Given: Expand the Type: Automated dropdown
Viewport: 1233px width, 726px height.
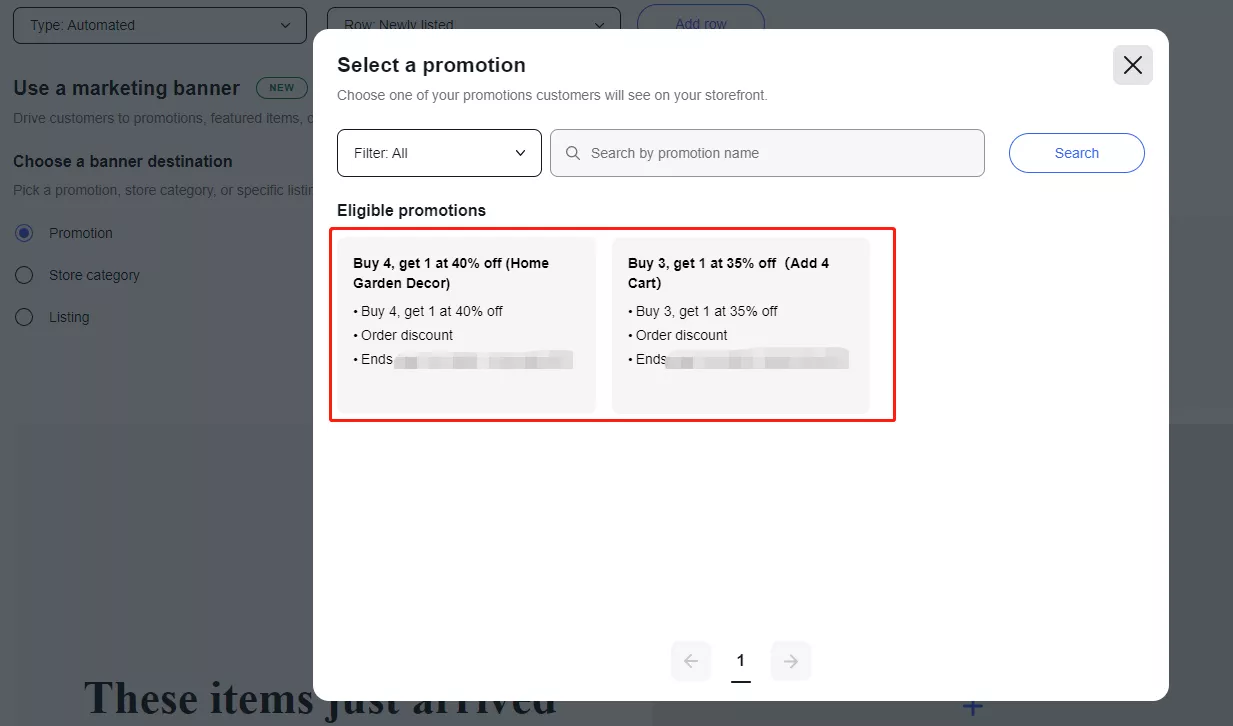Looking at the screenshot, I should click(159, 25).
